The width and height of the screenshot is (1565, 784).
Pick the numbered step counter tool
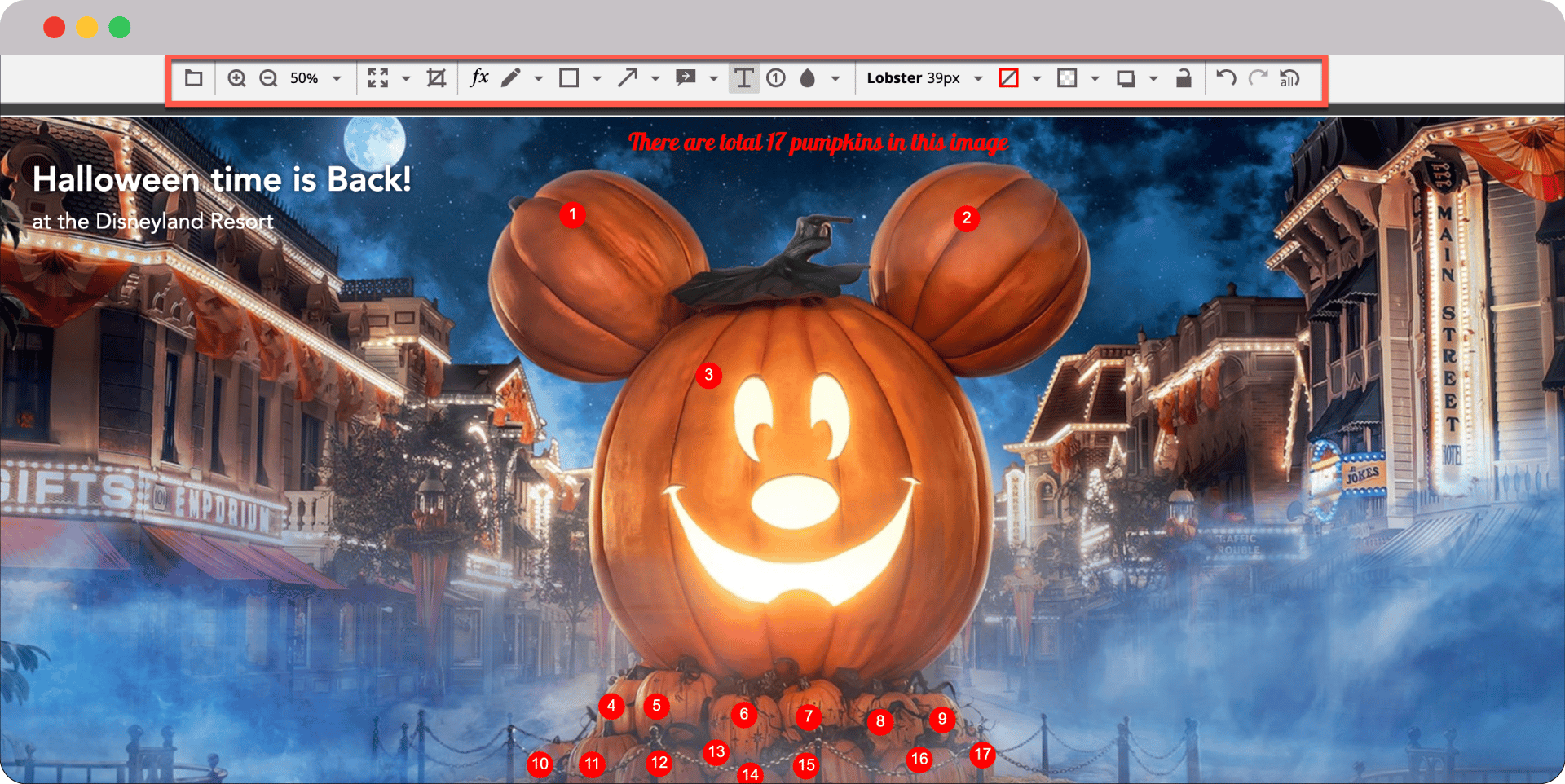click(776, 78)
